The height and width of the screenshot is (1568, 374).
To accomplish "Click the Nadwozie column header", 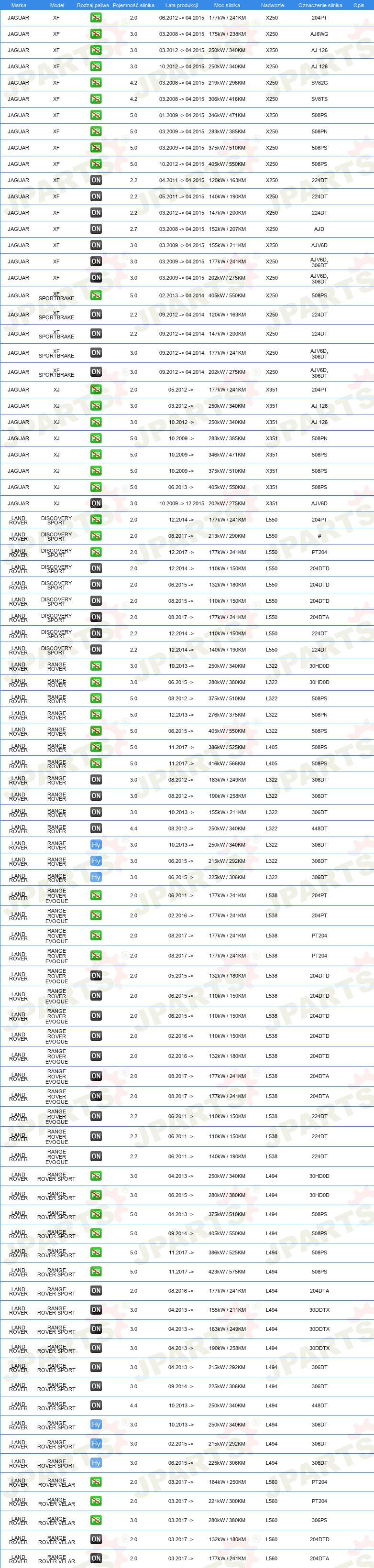I will click(x=272, y=5).
